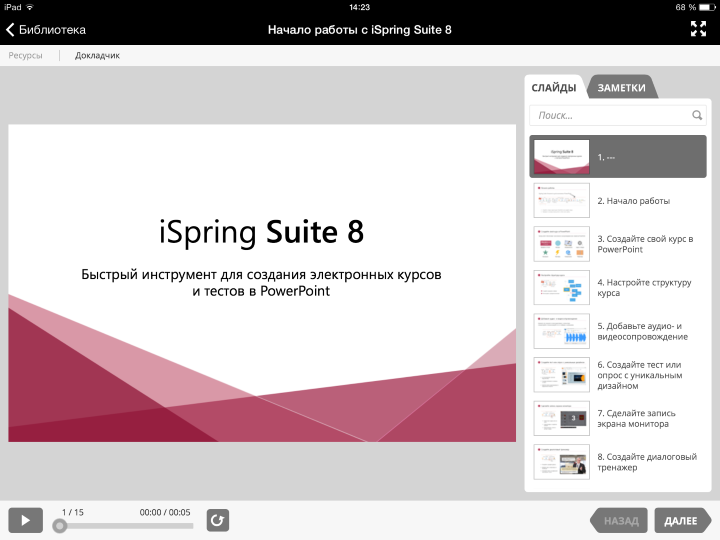Tap the 14:23 clock in status bar

360,7
